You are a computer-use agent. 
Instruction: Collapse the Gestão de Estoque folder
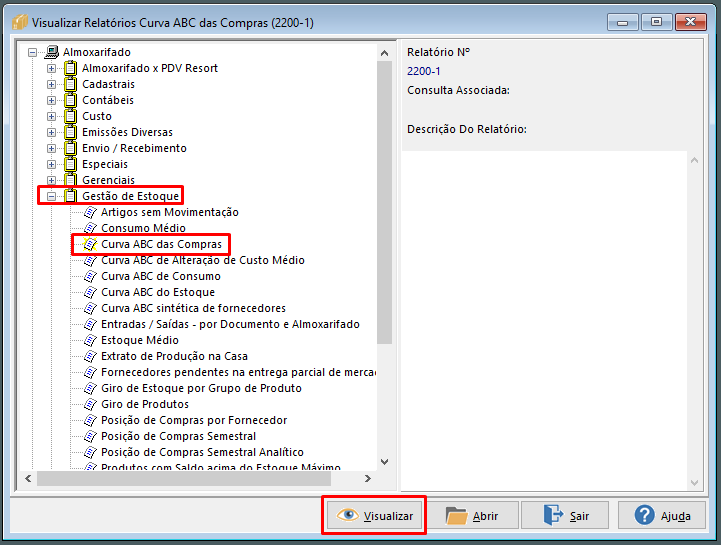(x=52, y=196)
